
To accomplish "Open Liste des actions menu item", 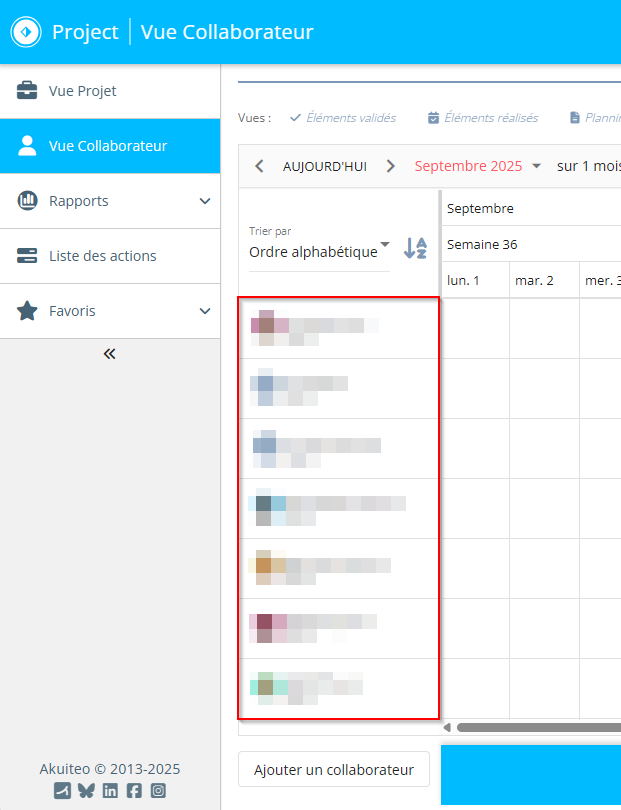I will click(x=102, y=256).
